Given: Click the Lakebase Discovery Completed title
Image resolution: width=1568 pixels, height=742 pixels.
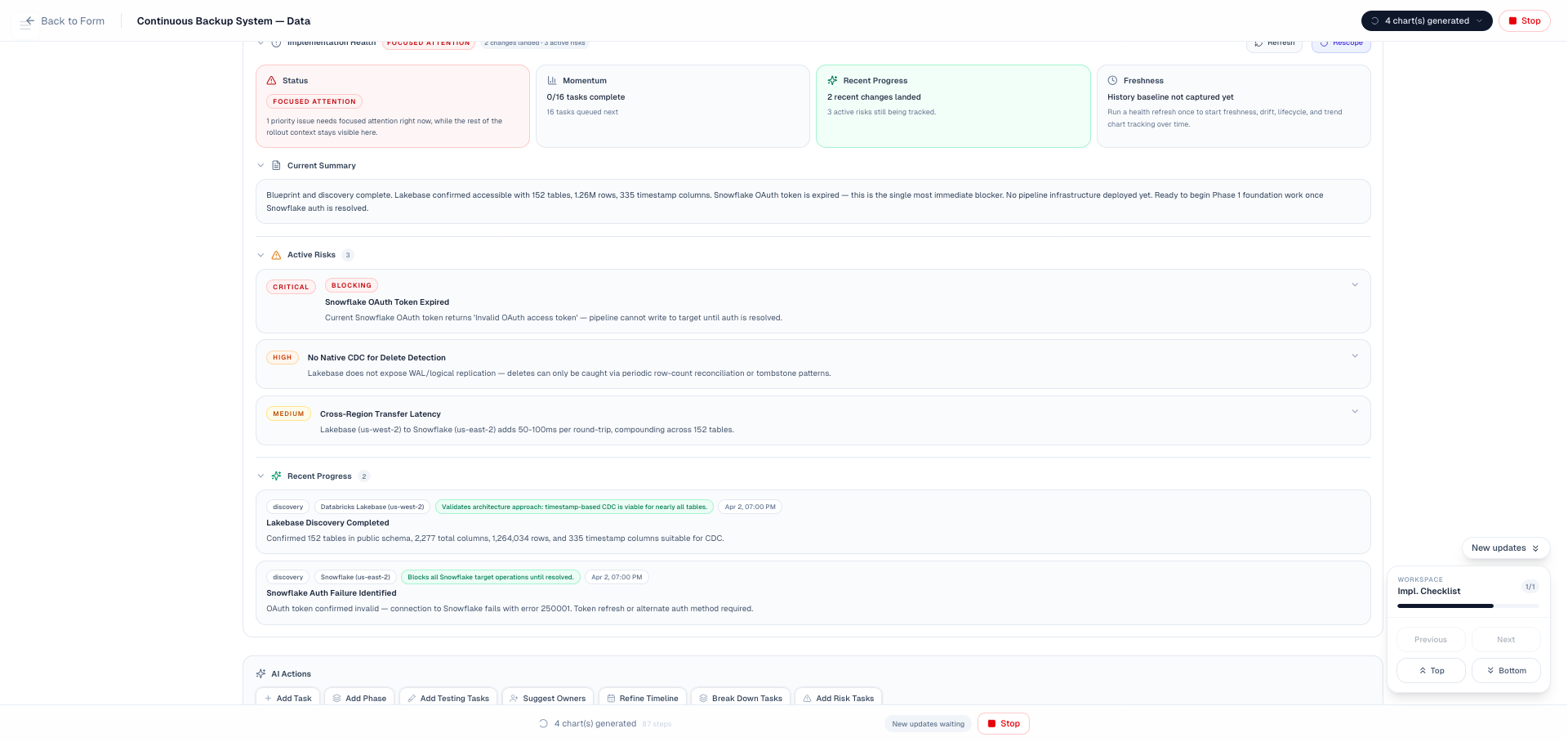Looking at the screenshot, I should tap(327, 523).
